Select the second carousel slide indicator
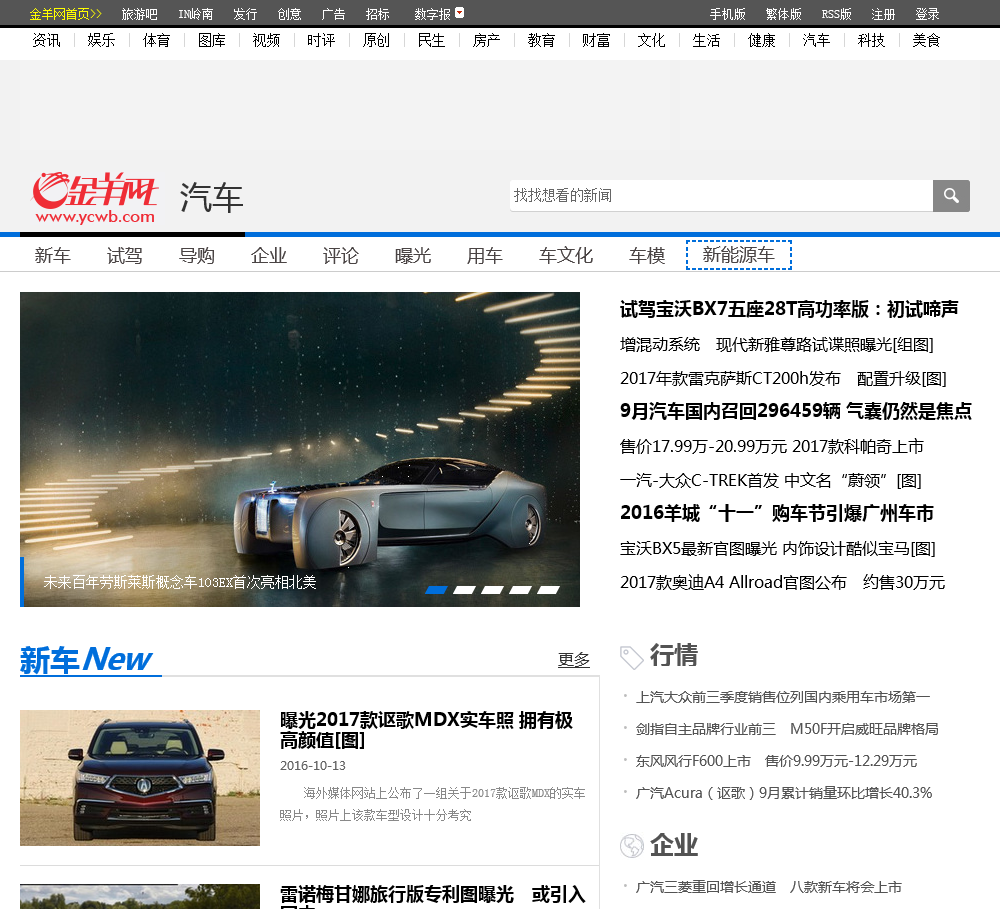1000x909 pixels. click(464, 590)
